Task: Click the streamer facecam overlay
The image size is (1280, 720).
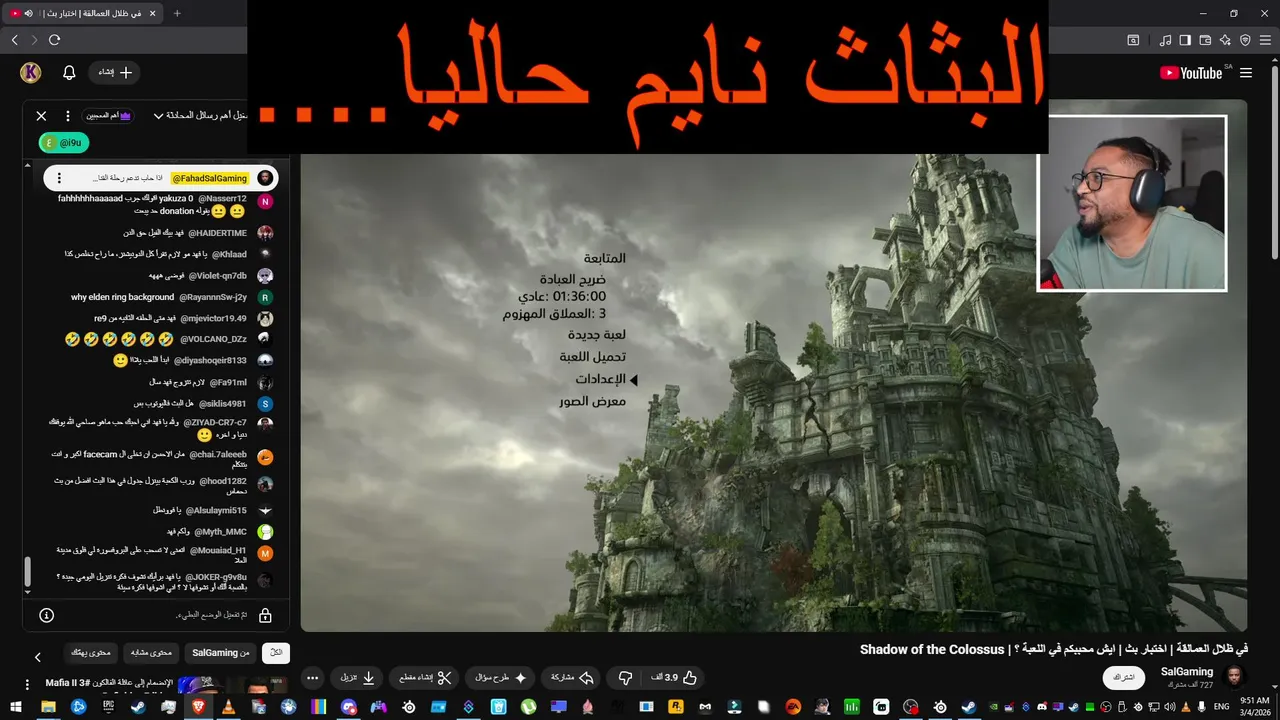Action: pos(1132,204)
